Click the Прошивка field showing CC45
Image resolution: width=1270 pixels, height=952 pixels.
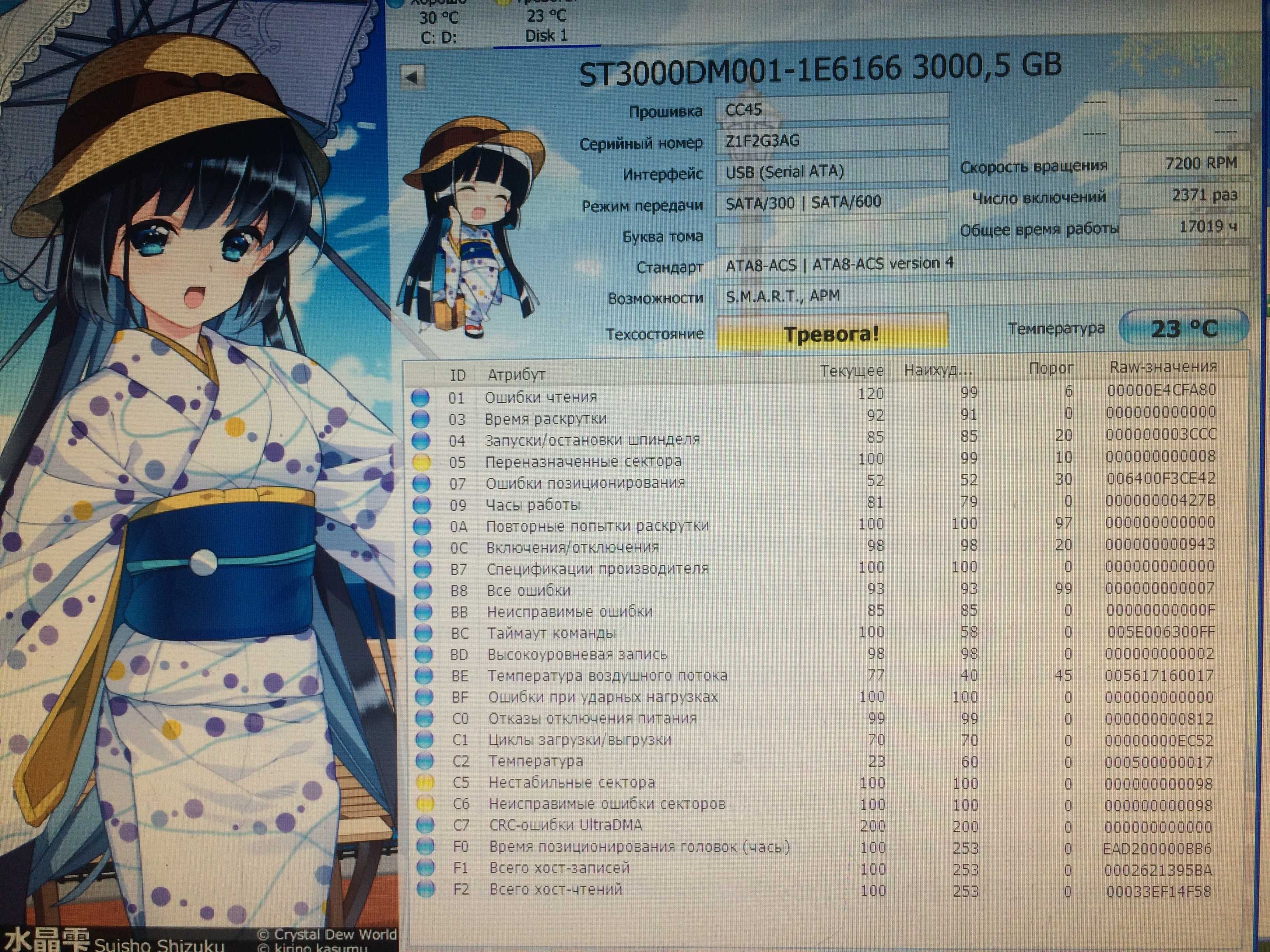832,110
